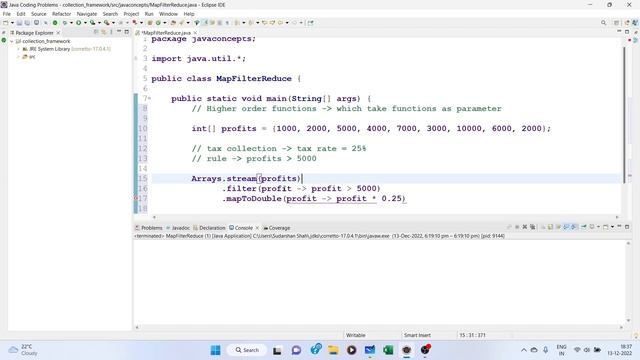
Task: Switch to the Coverage tab
Action: pyautogui.click(x=277, y=228)
